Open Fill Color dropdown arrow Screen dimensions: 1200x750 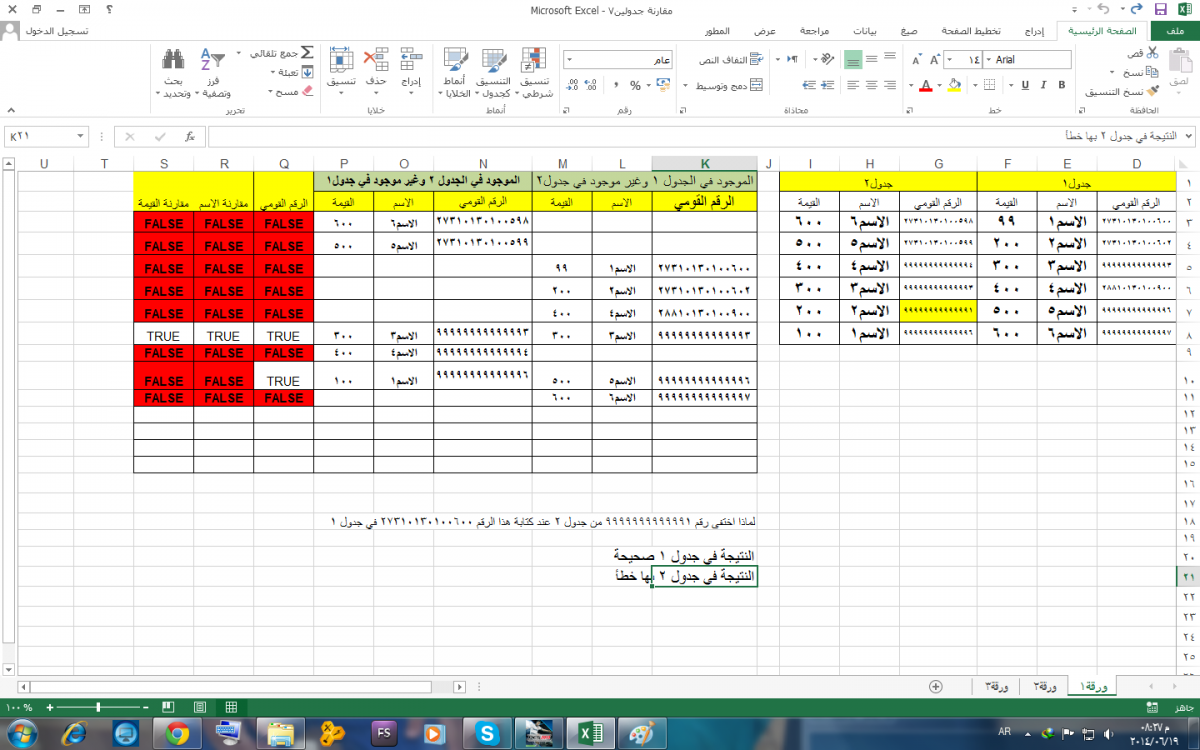[x=940, y=85]
